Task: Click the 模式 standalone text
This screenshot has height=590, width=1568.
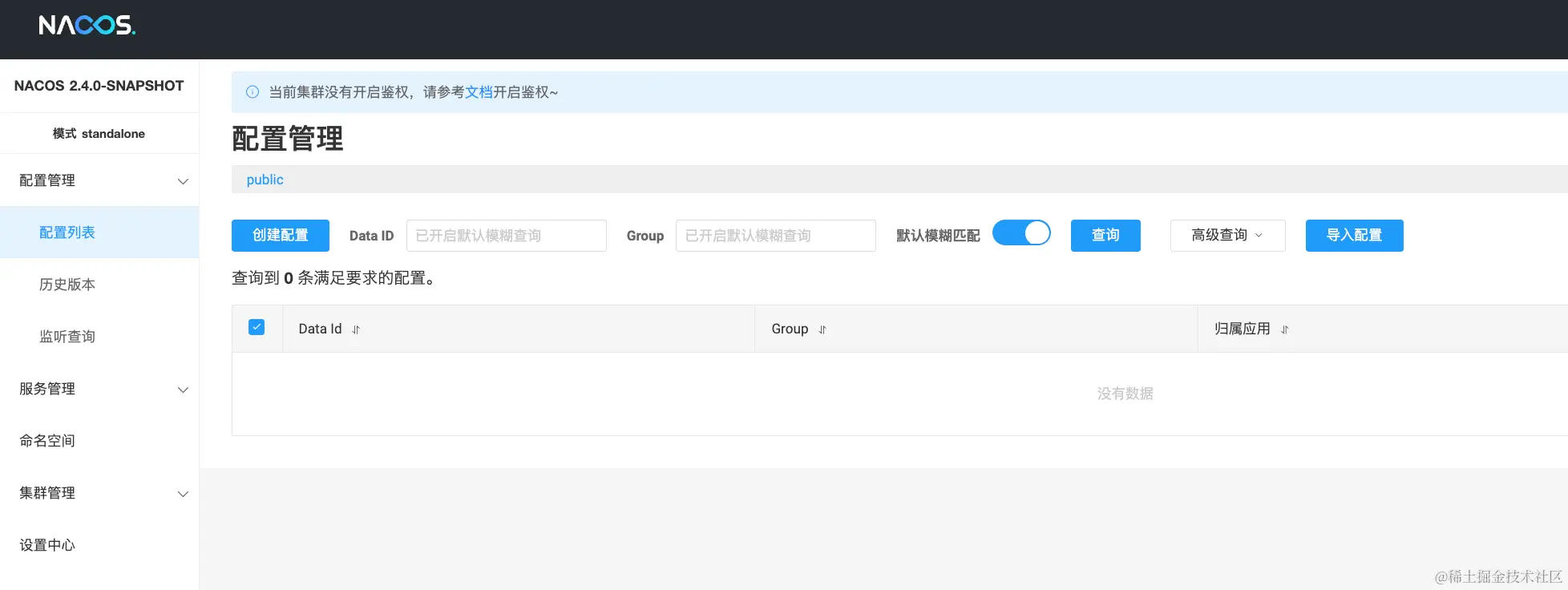Action: (x=99, y=134)
